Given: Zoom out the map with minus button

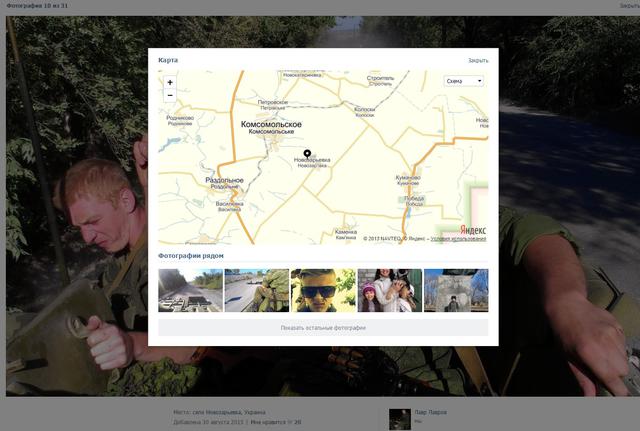Looking at the screenshot, I should pyautogui.click(x=170, y=95).
